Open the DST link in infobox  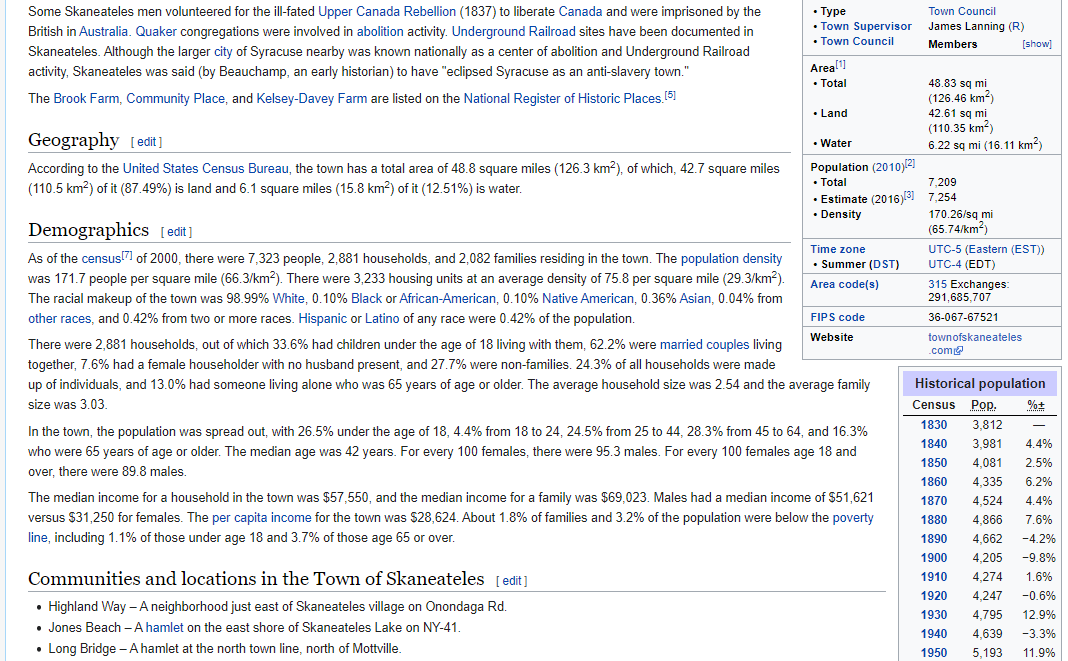point(885,264)
